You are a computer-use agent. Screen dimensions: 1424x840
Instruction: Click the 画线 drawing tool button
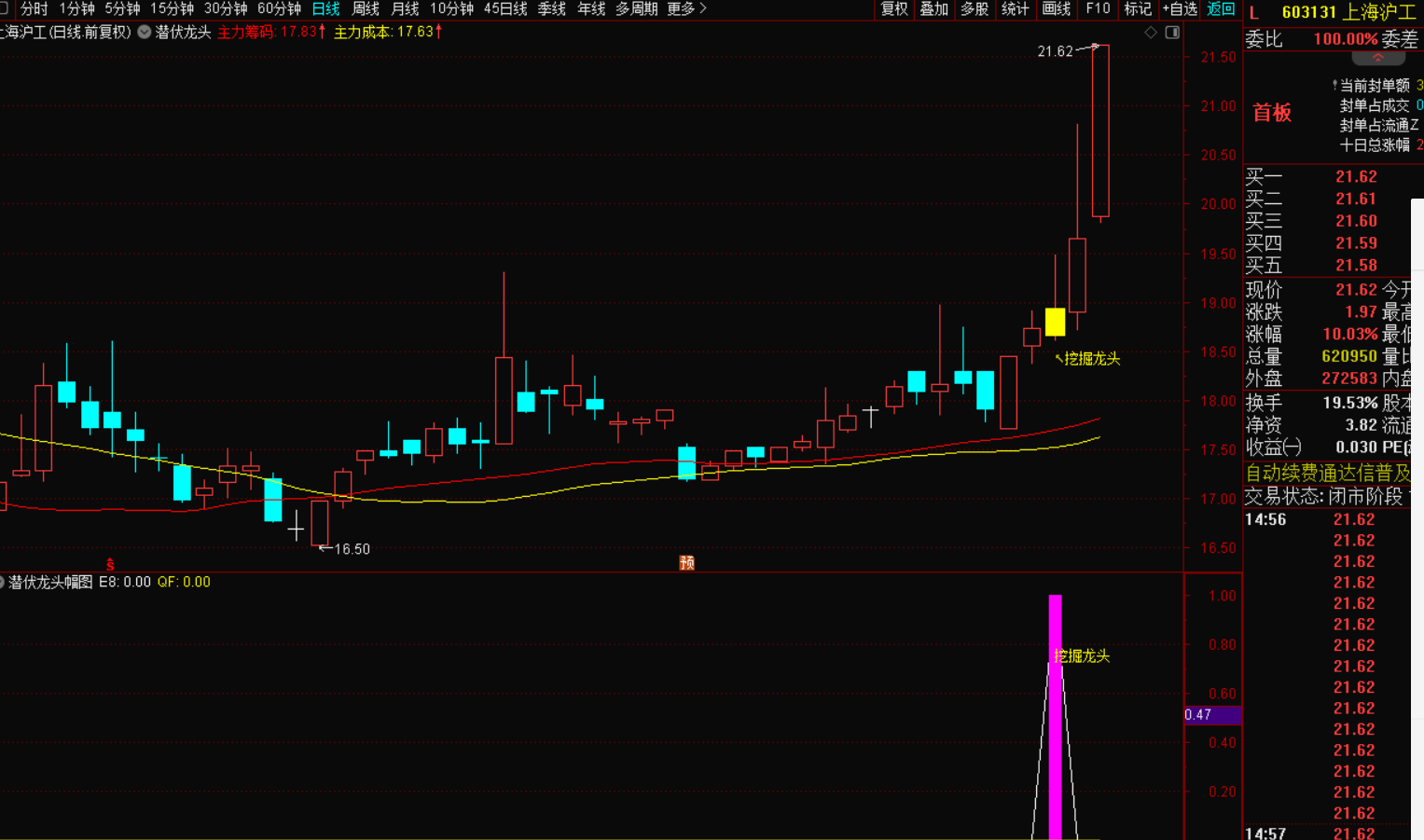1056,9
